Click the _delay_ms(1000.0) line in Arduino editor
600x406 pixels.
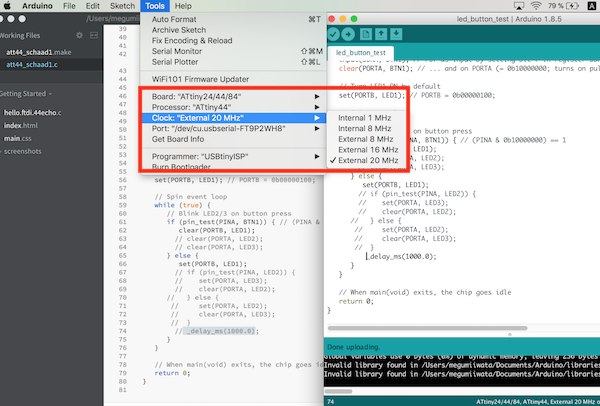coord(401,256)
